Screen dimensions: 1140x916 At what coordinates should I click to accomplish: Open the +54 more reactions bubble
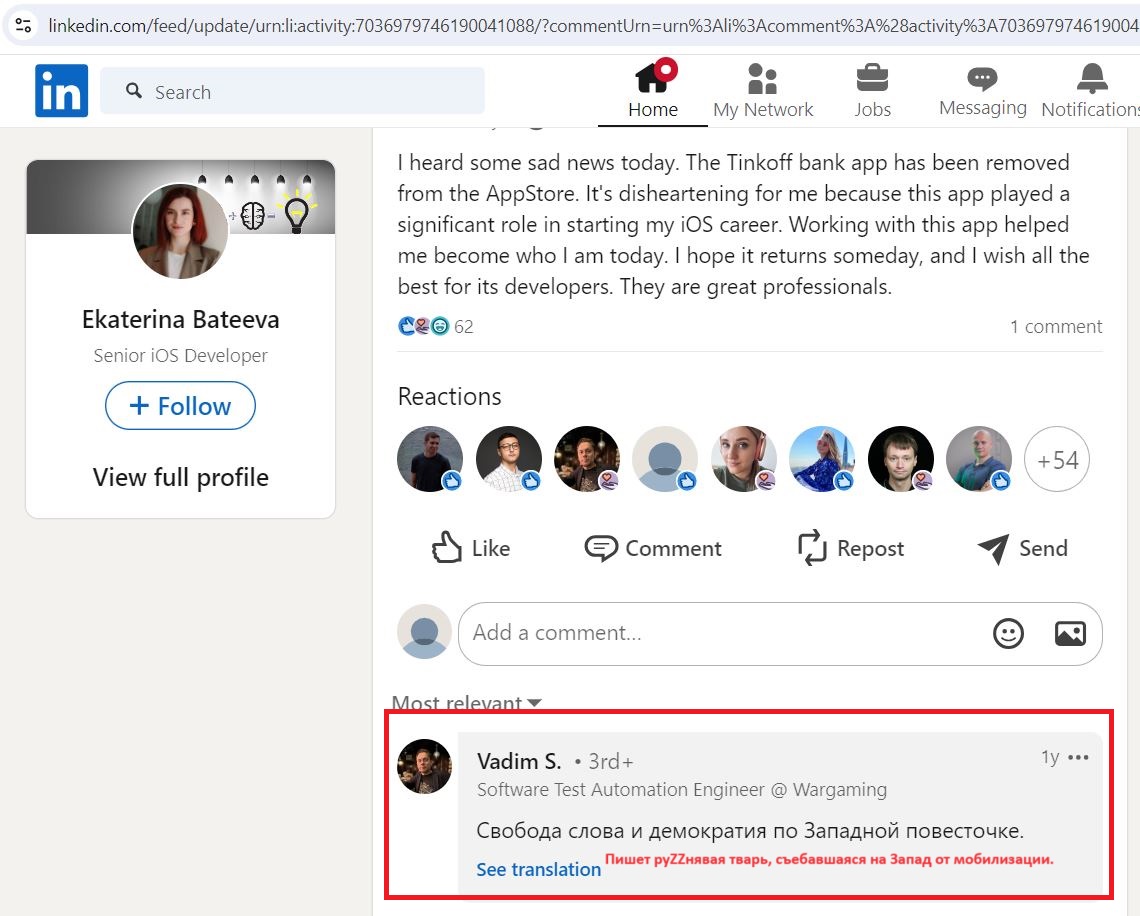click(1056, 459)
